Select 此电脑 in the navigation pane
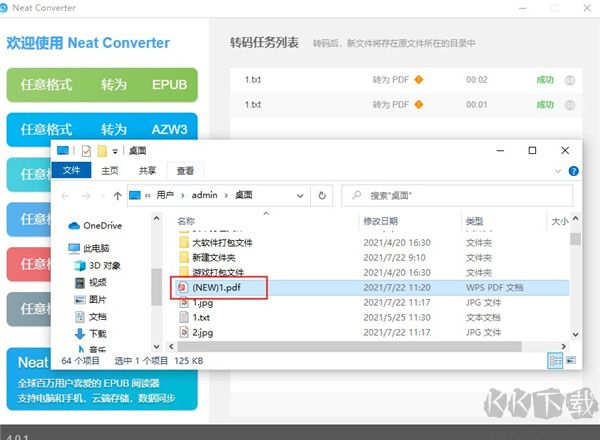 tap(96, 248)
